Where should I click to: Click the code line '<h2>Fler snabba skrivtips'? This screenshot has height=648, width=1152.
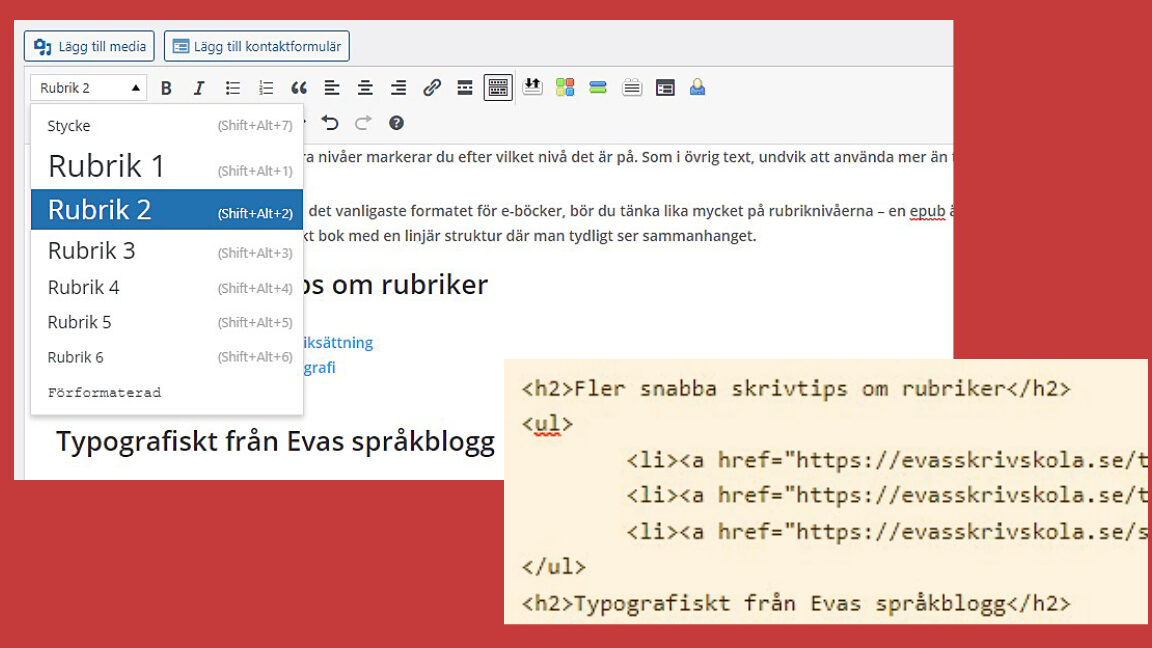click(796, 389)
